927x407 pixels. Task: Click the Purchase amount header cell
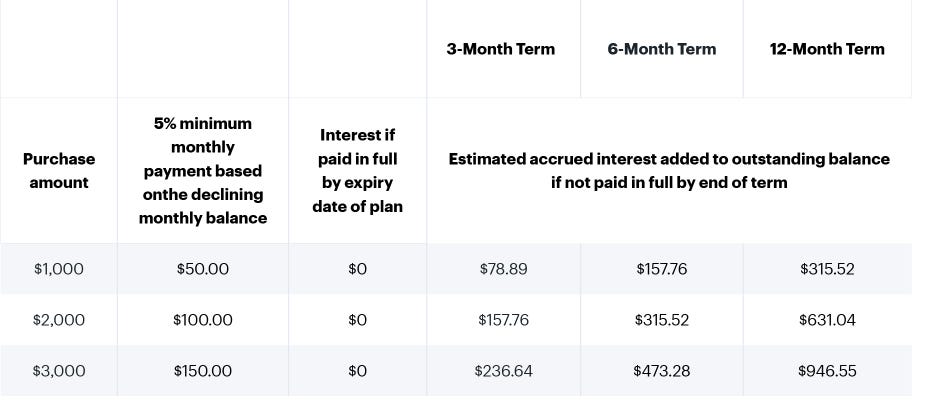[59, 170]
